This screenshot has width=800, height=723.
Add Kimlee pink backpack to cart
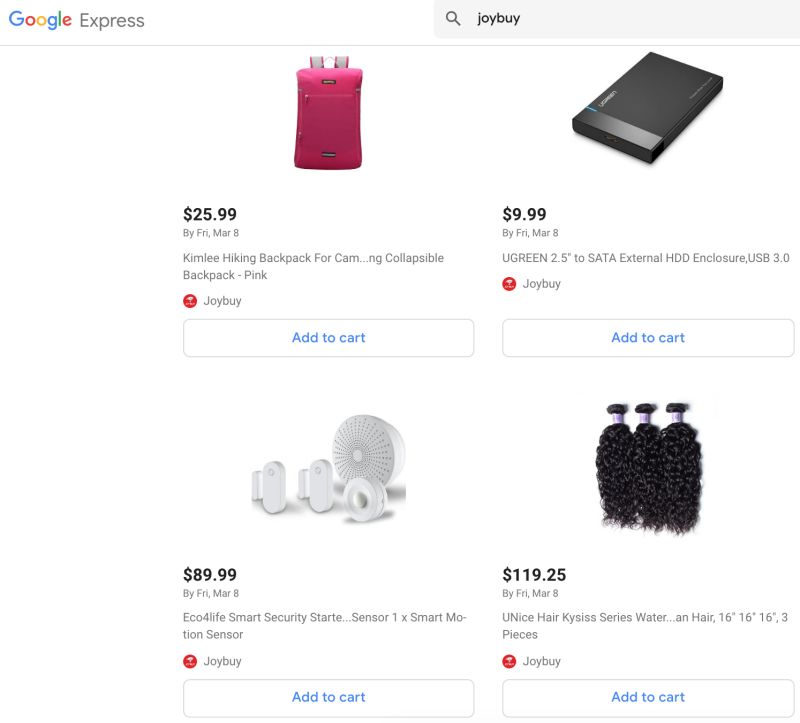click(328, 338)
